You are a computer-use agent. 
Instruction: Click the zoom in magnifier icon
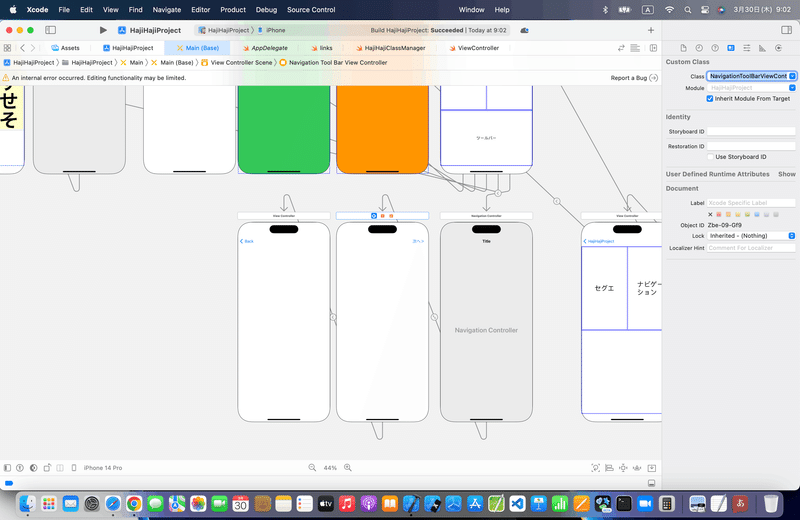click(x=348, y=467)
